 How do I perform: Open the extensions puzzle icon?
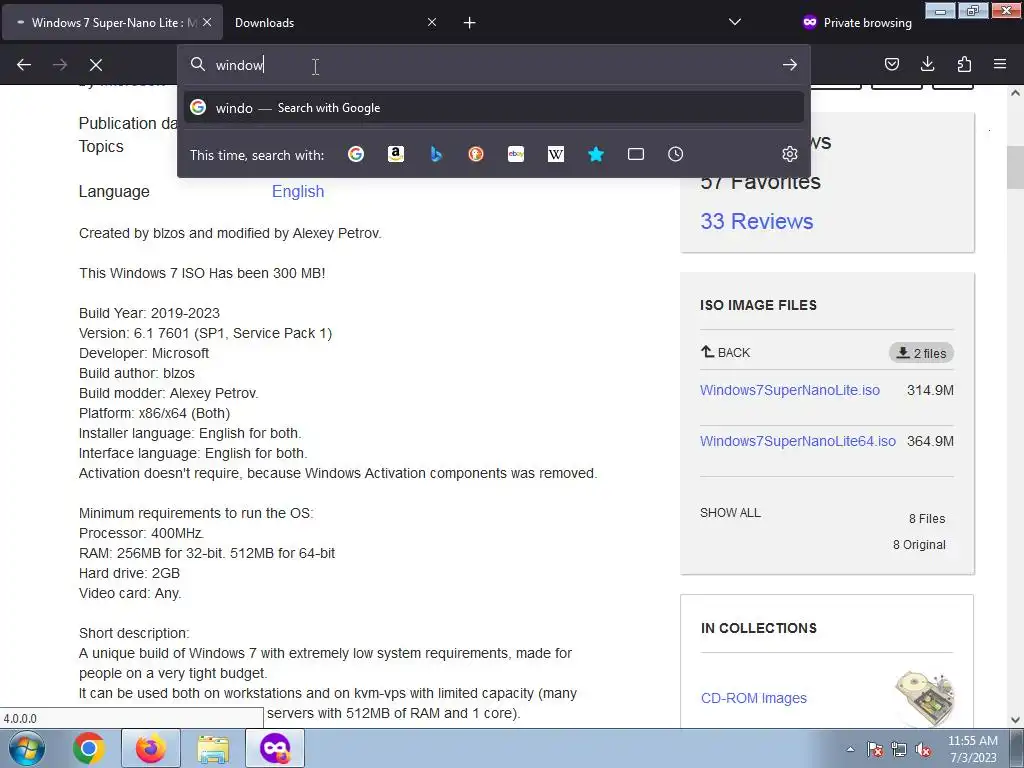[964, 64]
